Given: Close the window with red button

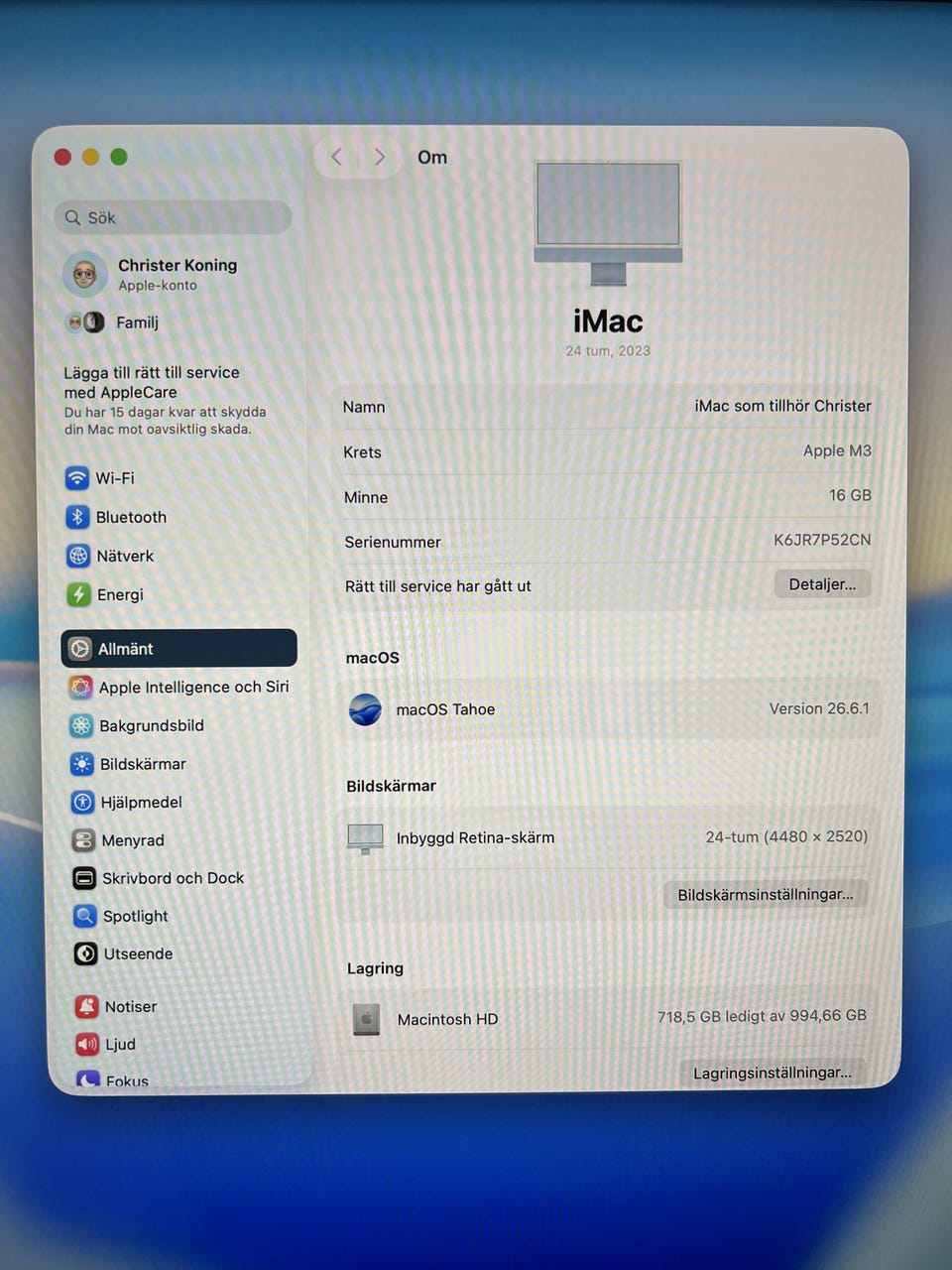Looking at the screenshot, I should point(62,157).
